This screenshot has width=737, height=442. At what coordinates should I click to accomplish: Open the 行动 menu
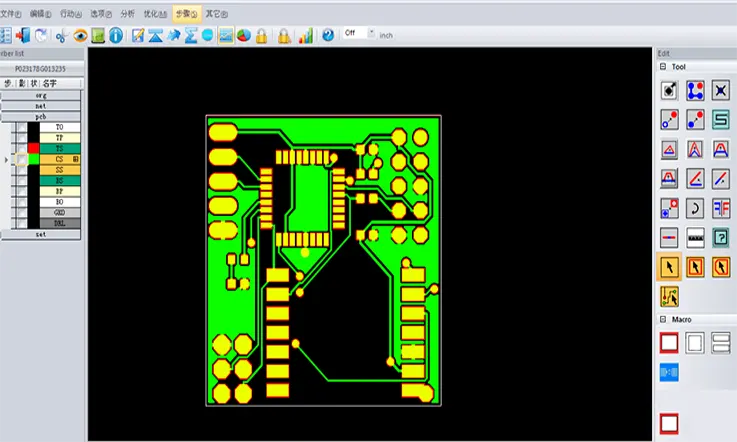71,14
